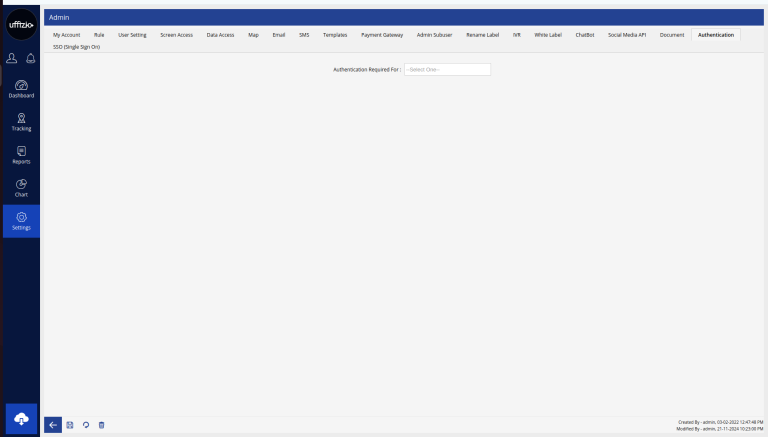Open the Reports section
768x437 pixels.
coord(21,154)
